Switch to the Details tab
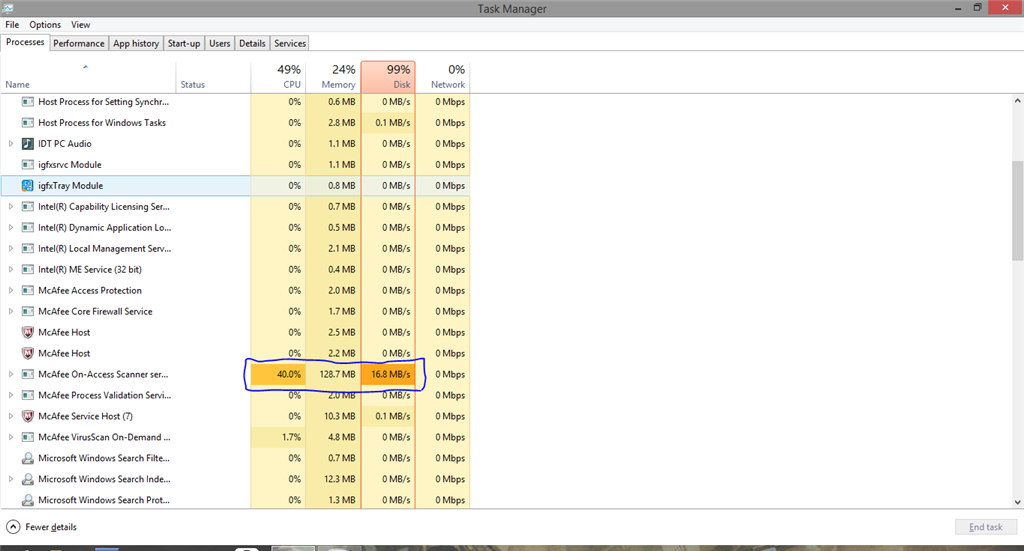Screen dimensions: 1024x551 252,43
